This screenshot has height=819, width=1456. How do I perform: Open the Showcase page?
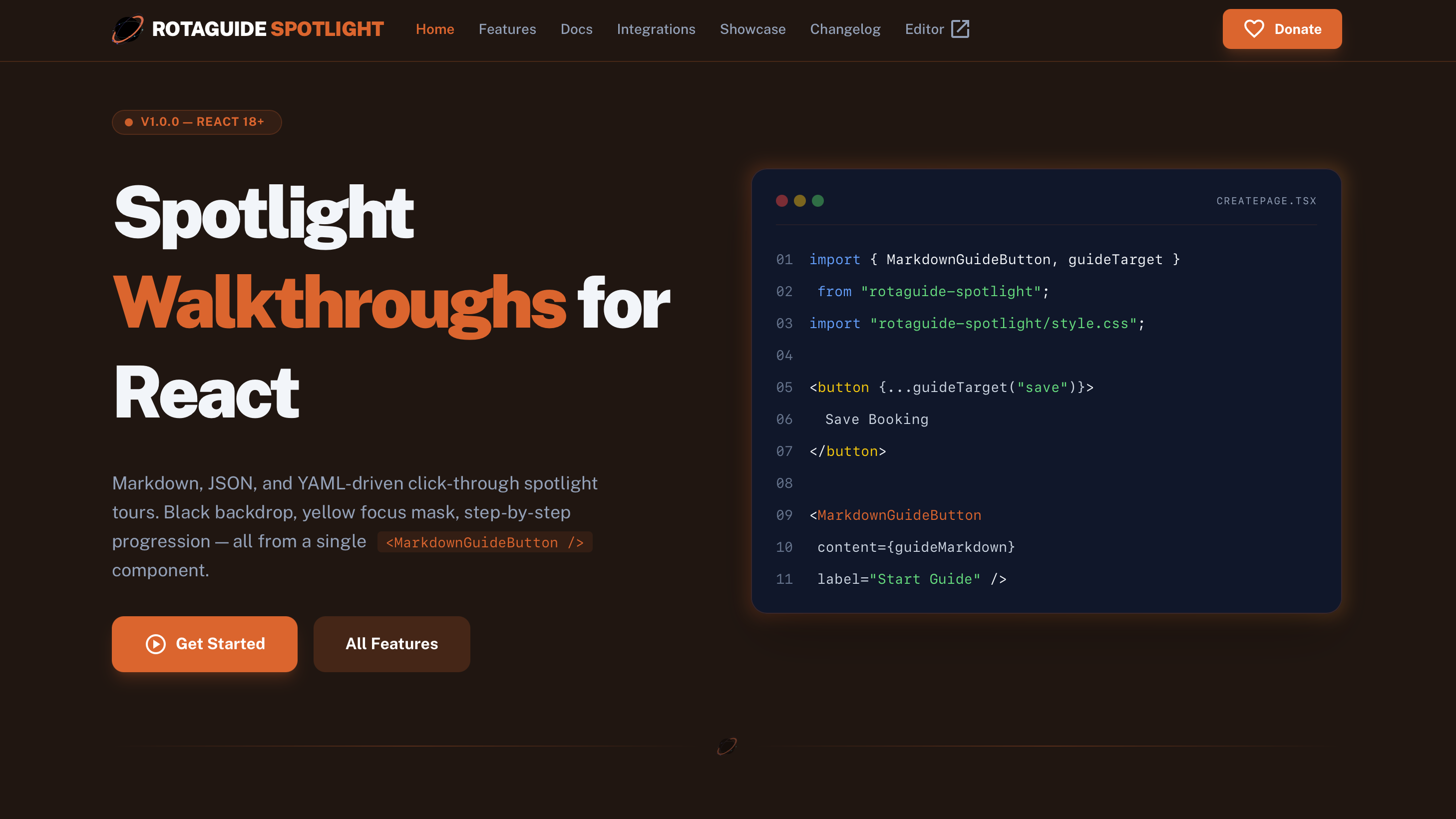(753, 29)
